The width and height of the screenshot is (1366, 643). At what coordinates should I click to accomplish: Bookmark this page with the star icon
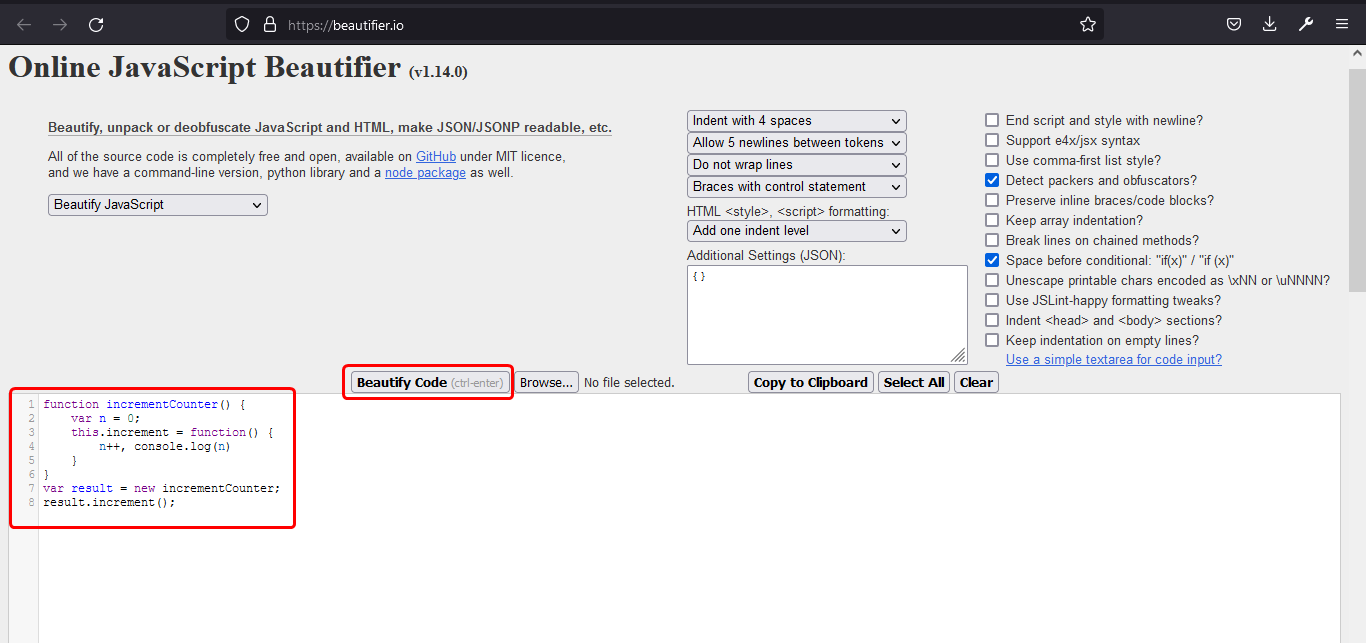(1088, 24)
